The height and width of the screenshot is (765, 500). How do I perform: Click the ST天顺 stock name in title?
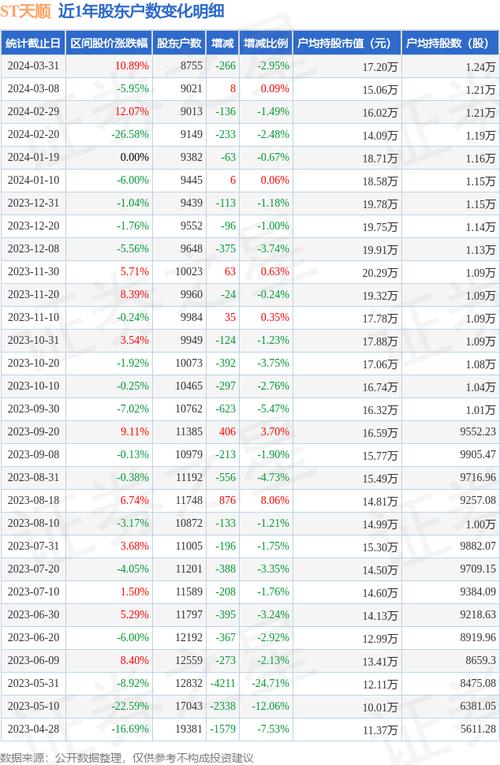pos(26,11)
